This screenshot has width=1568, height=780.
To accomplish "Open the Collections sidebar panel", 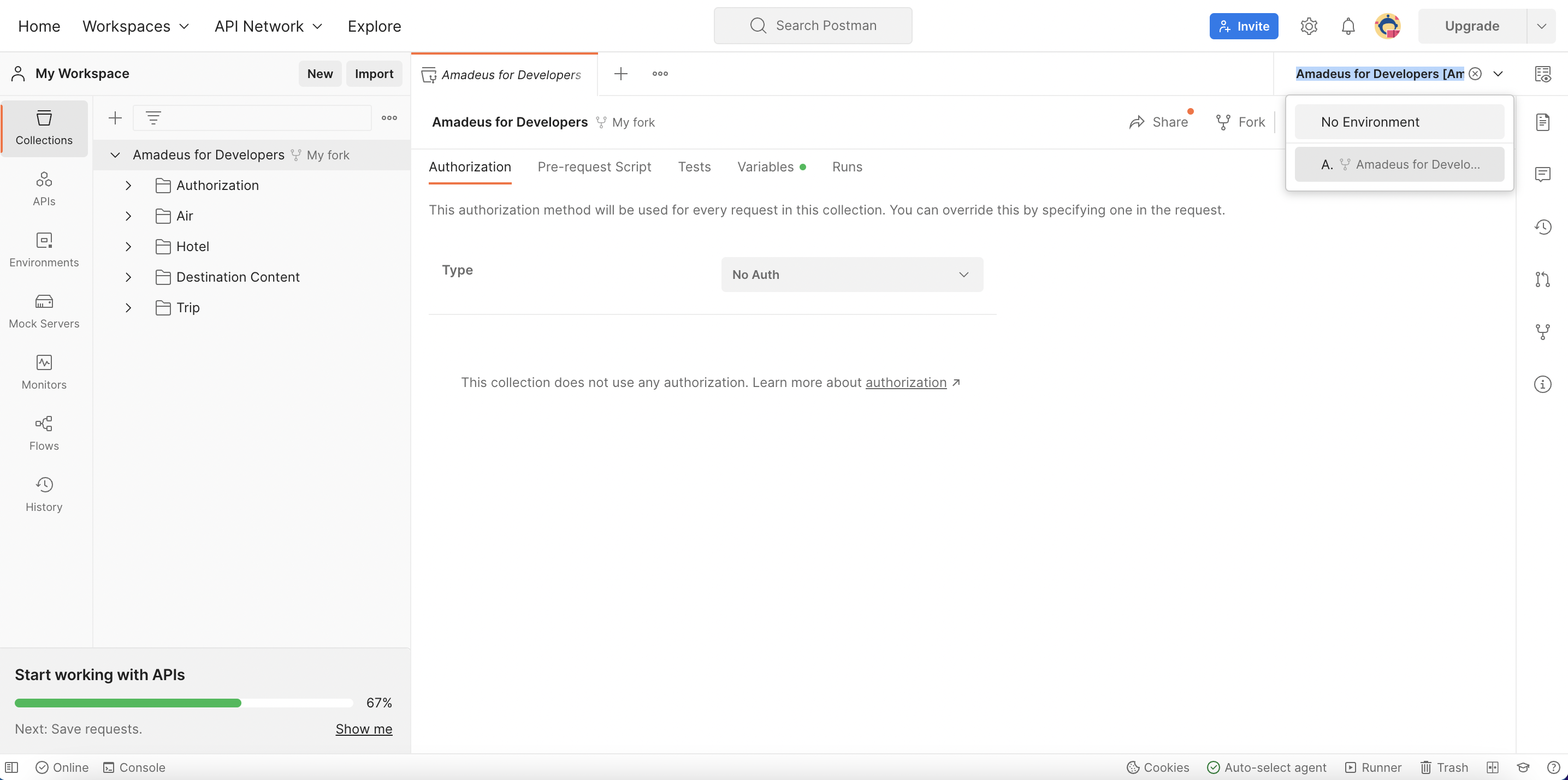I will [44, 128].
